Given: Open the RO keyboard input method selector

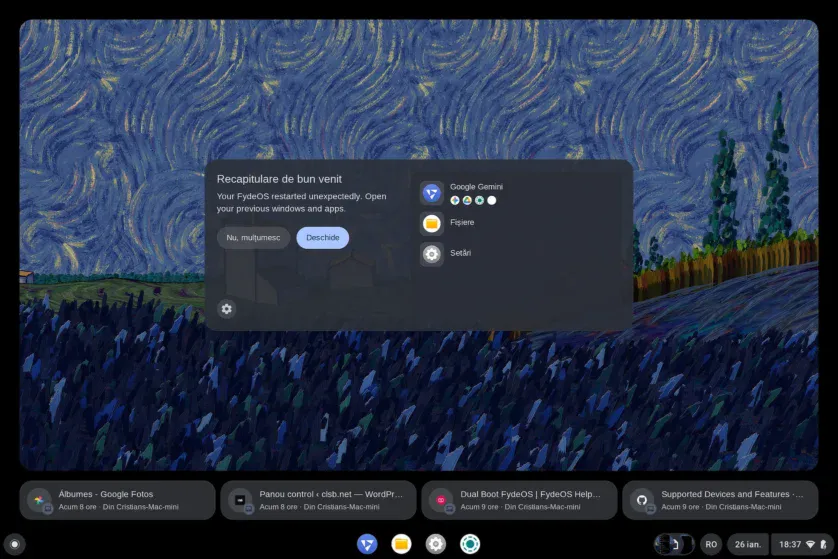Looking at the screenshot, I should (x=711, y=545).
